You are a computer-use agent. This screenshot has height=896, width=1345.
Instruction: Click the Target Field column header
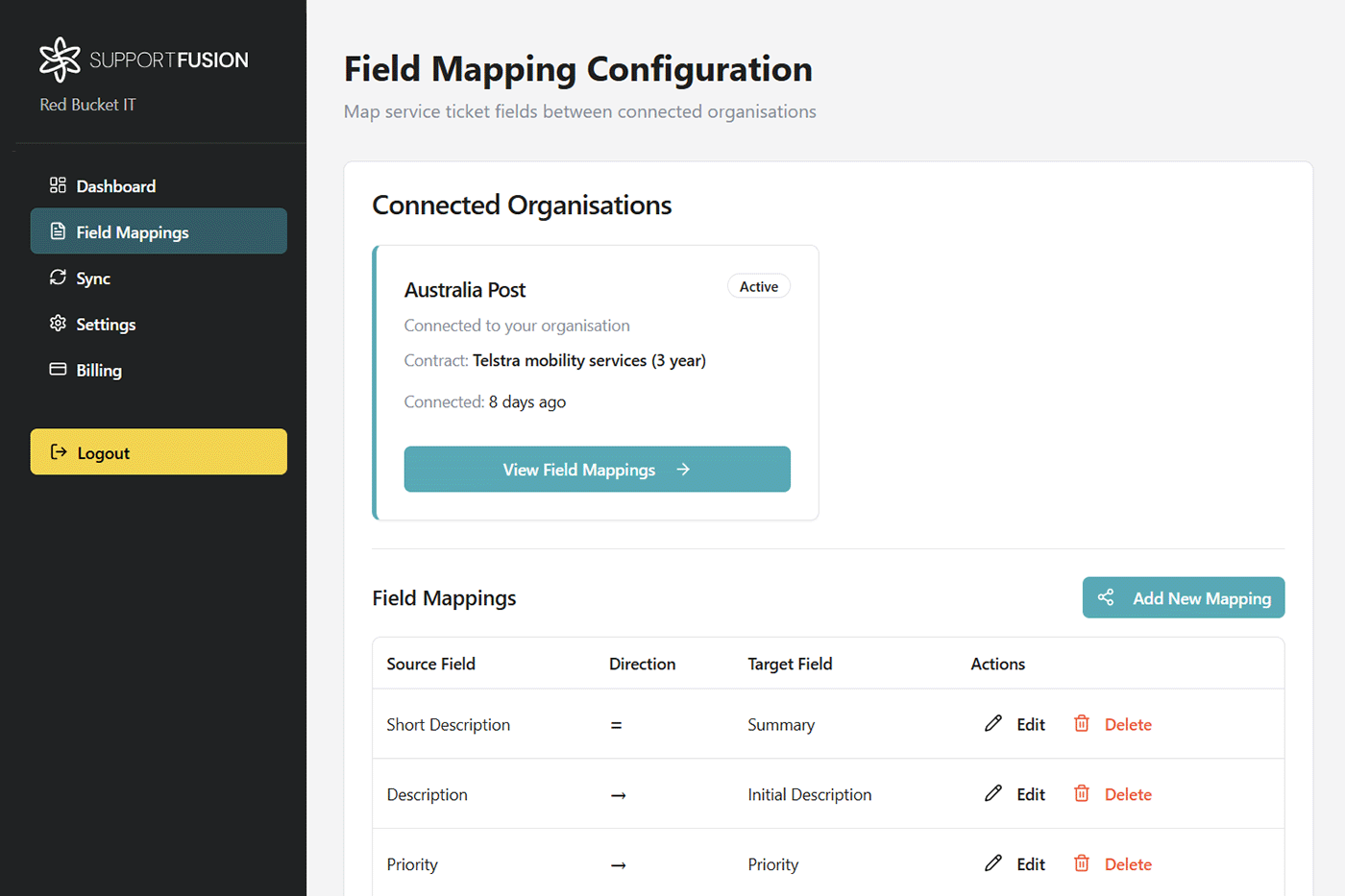point(791,664)
